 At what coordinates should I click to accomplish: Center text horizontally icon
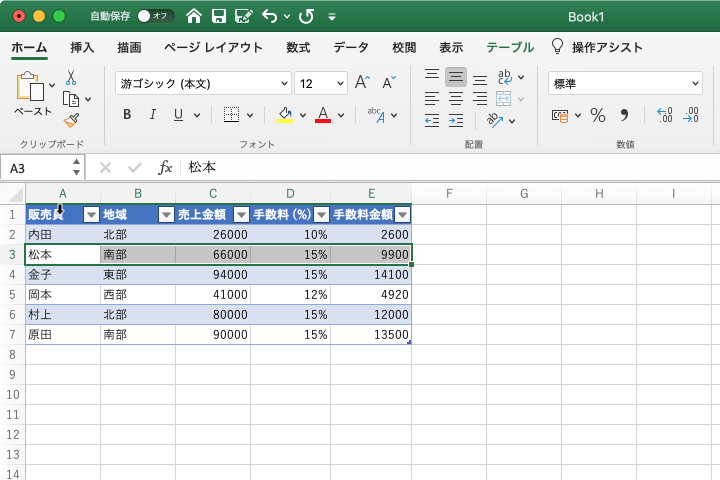pyautogui.click(x=456, y=99)
